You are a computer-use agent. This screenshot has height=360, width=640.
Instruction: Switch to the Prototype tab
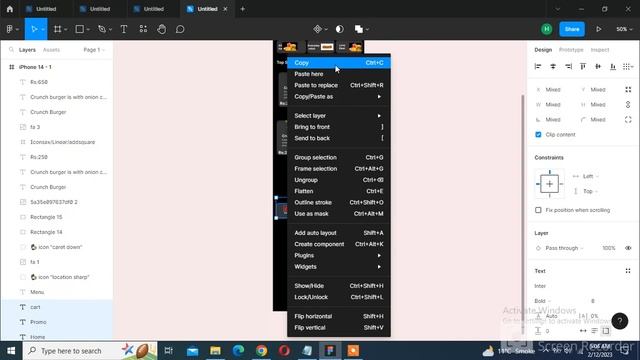point(571,50)
